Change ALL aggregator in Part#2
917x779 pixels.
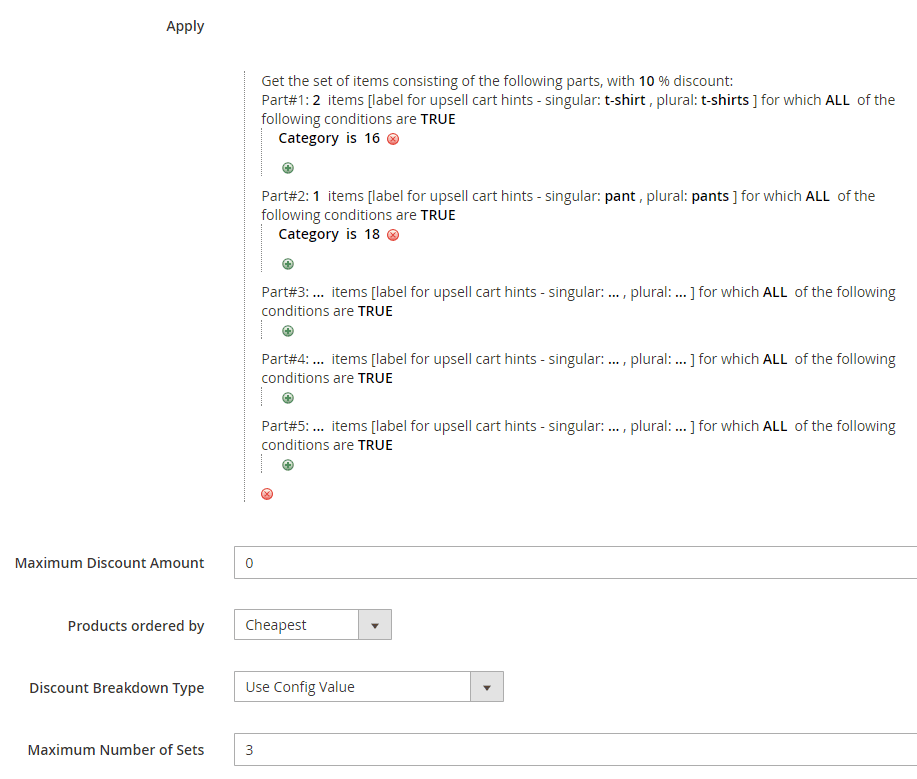[817, 196]
